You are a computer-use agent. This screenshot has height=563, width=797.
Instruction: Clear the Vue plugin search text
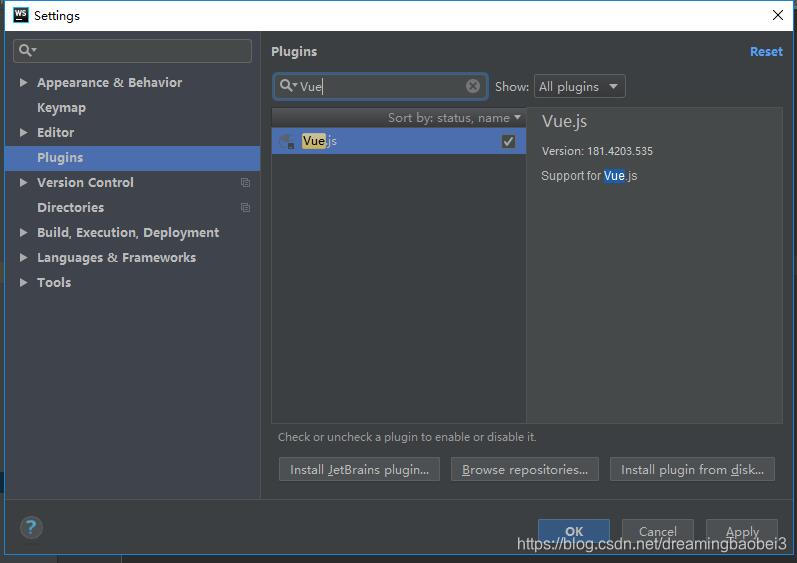473,86
